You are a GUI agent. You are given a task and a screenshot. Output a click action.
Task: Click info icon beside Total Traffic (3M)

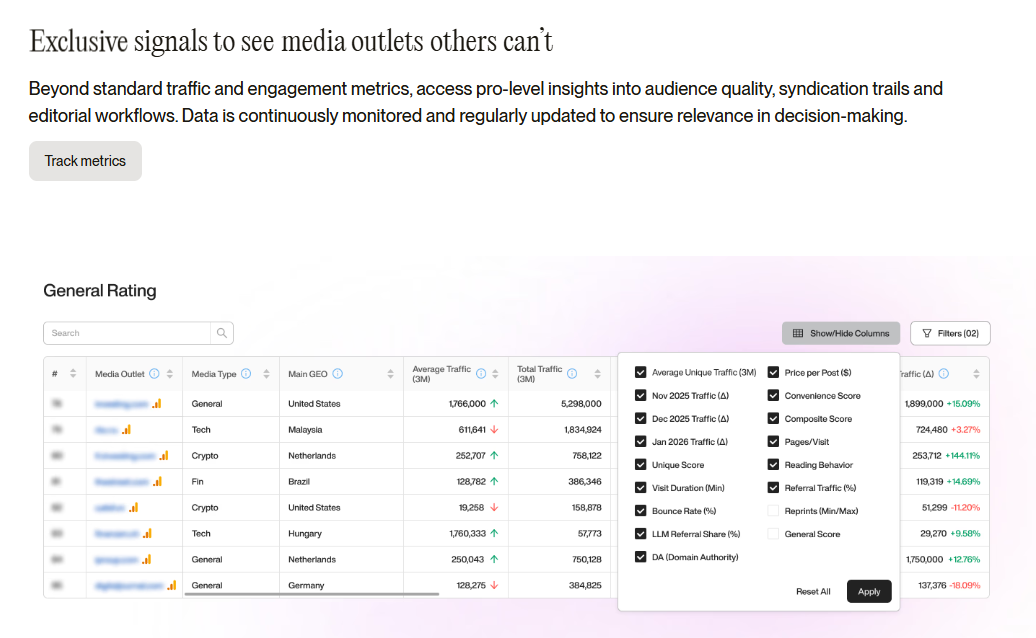point(572,374)
